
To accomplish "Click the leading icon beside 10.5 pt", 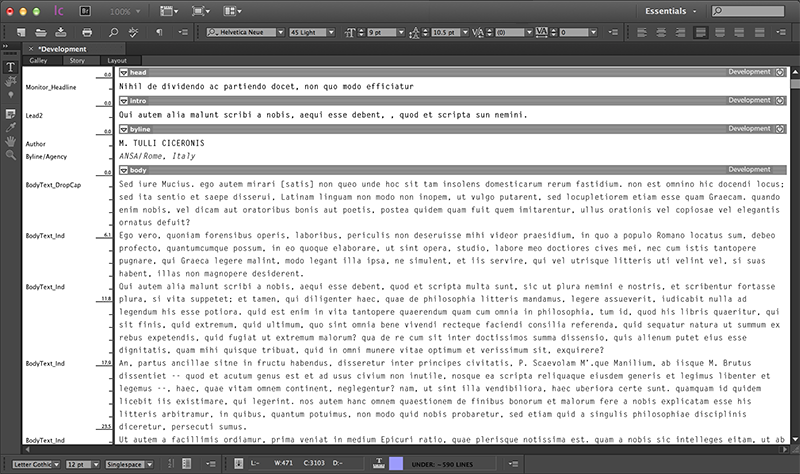I will click(414, 33).
